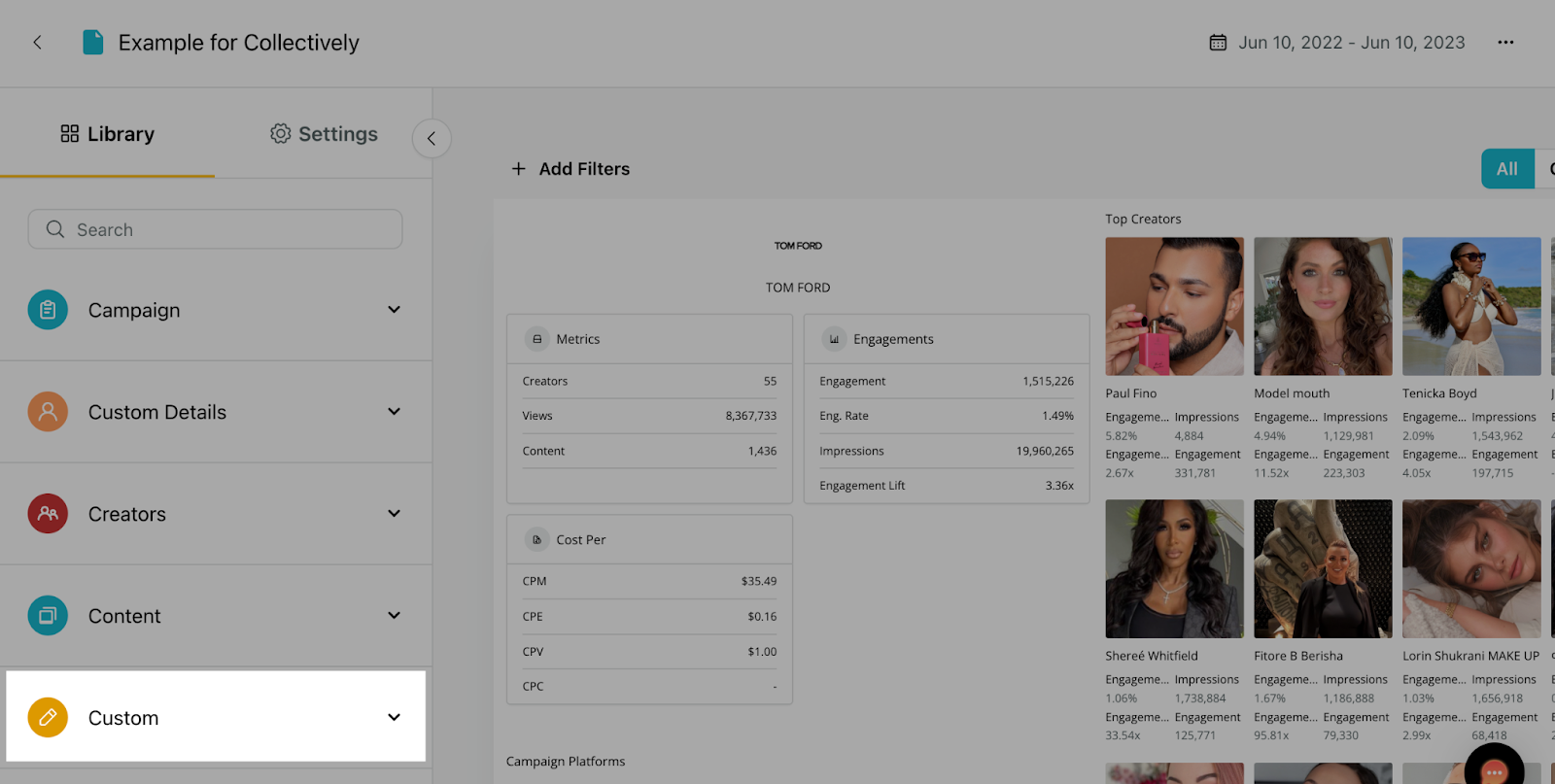Open the Campaign library category
The height and width of the screenshot is (784, 1555).
click(x=216, y=310)
